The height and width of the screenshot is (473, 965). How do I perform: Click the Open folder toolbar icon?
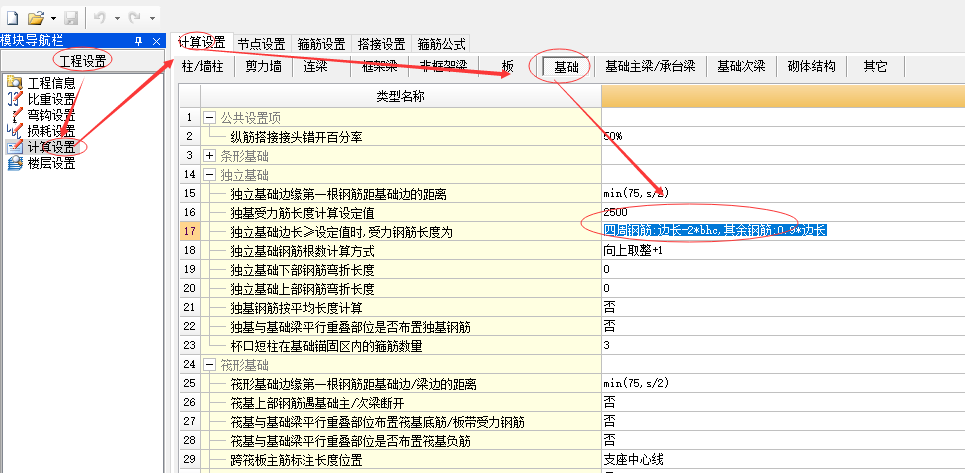click(35, 18)
